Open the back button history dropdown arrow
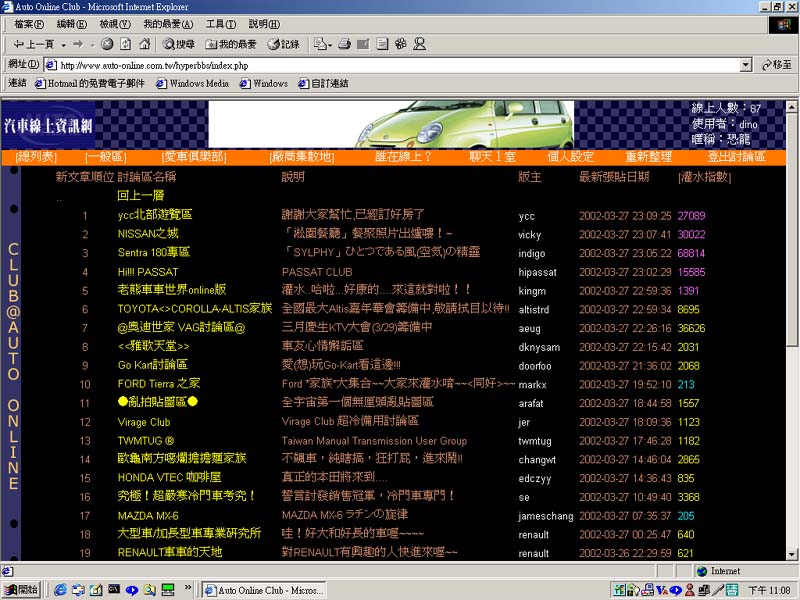The height and width of the screenshot is (600, 800). pos(64,44)
